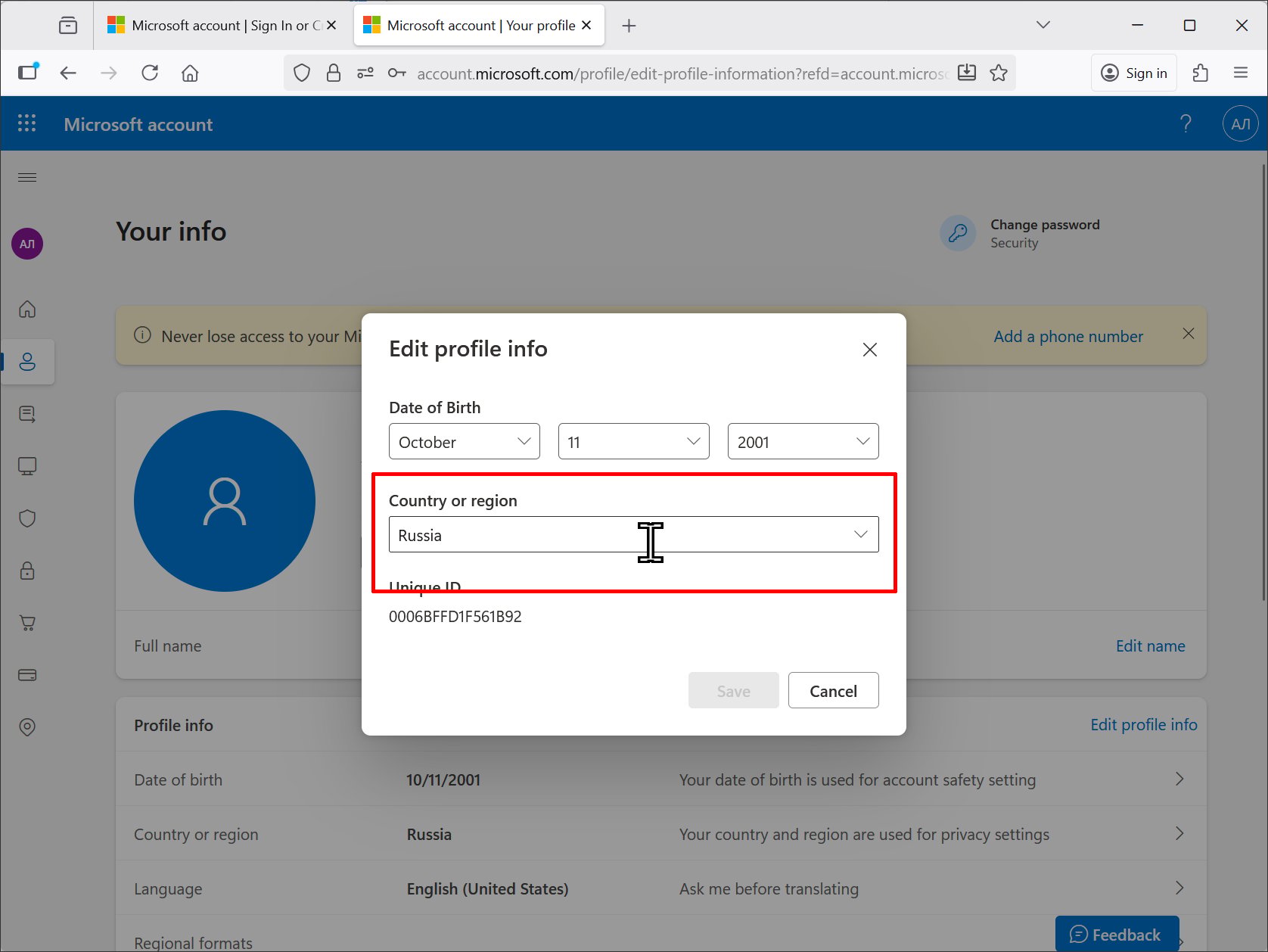Switch to the Sign In or Create tab
This screenshot has height=952, width=1268.
pyautogui.click(x=223, y=25)
